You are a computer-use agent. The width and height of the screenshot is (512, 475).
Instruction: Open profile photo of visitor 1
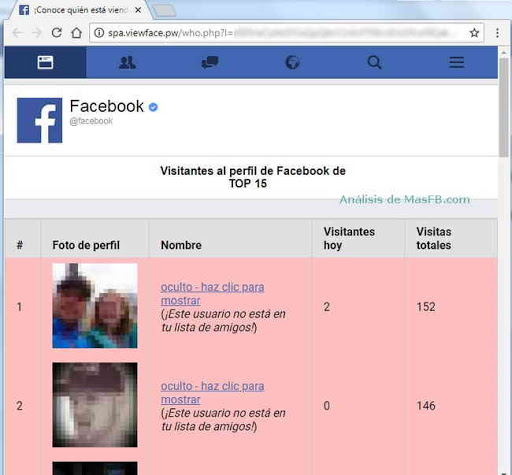(x=95, y=306)
